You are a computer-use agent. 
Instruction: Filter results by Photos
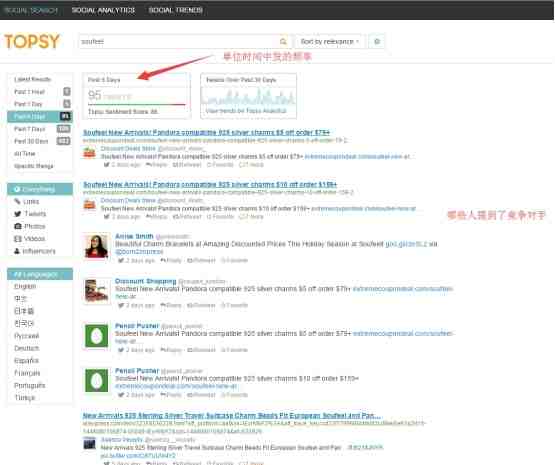coord(30,226)
